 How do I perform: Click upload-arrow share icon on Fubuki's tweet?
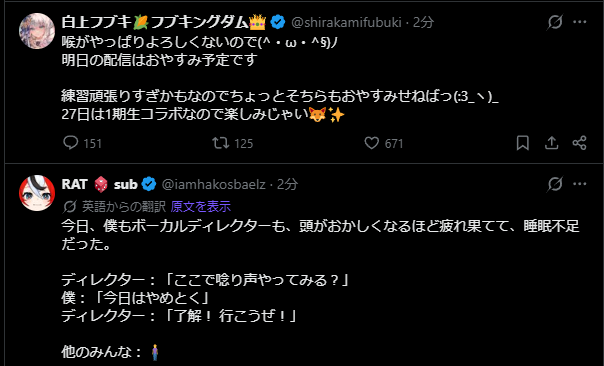tap(552, 143)
